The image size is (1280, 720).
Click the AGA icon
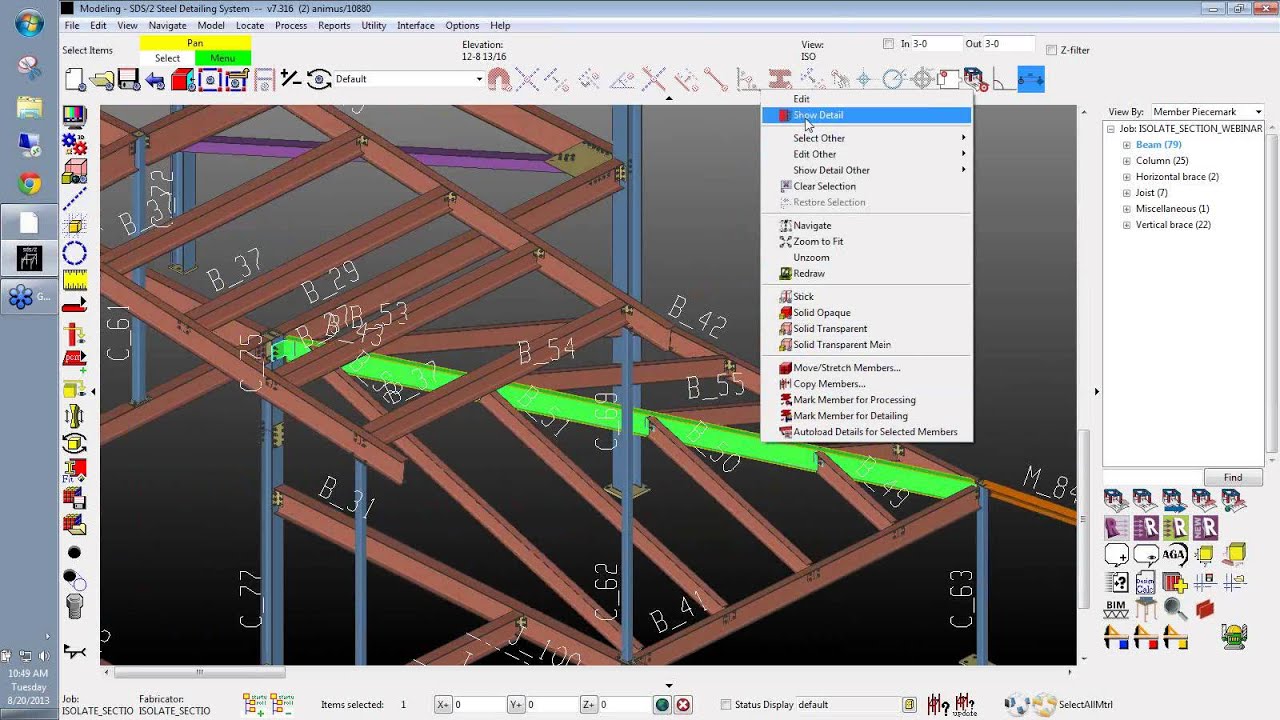[1175, 554]
